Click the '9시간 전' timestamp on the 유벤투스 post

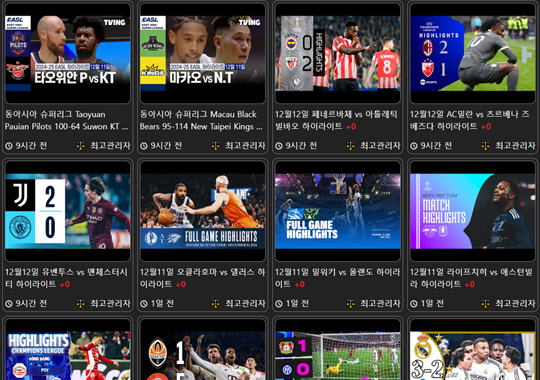(31, 304)
